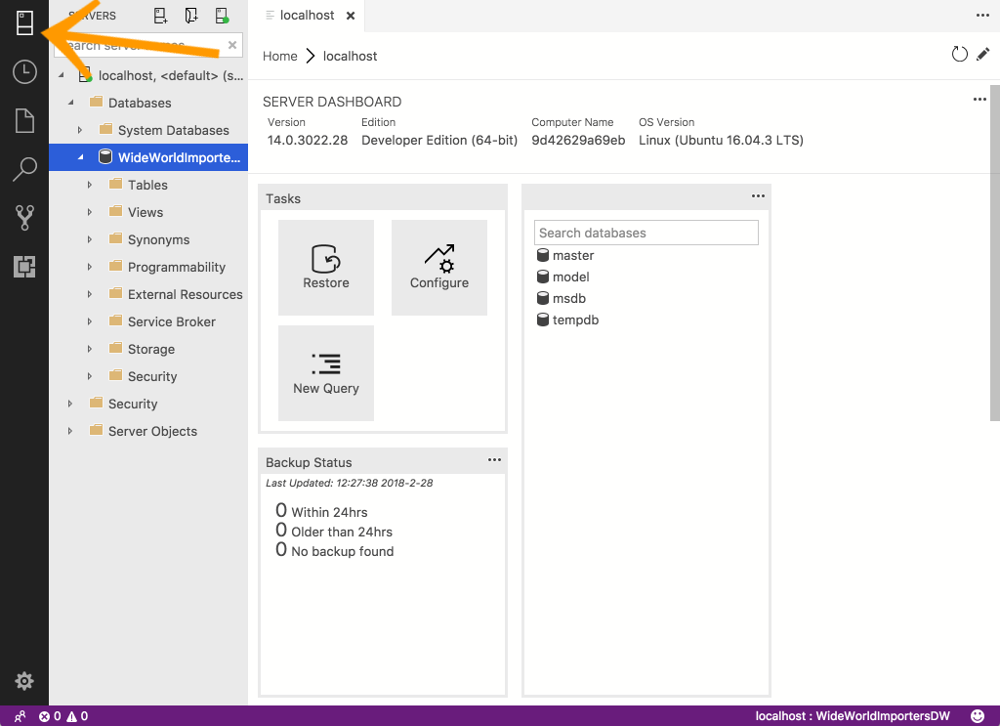Edit the dashboard with pencil icon
Screen dimensions: 1000x726
[x=983, y=54]
